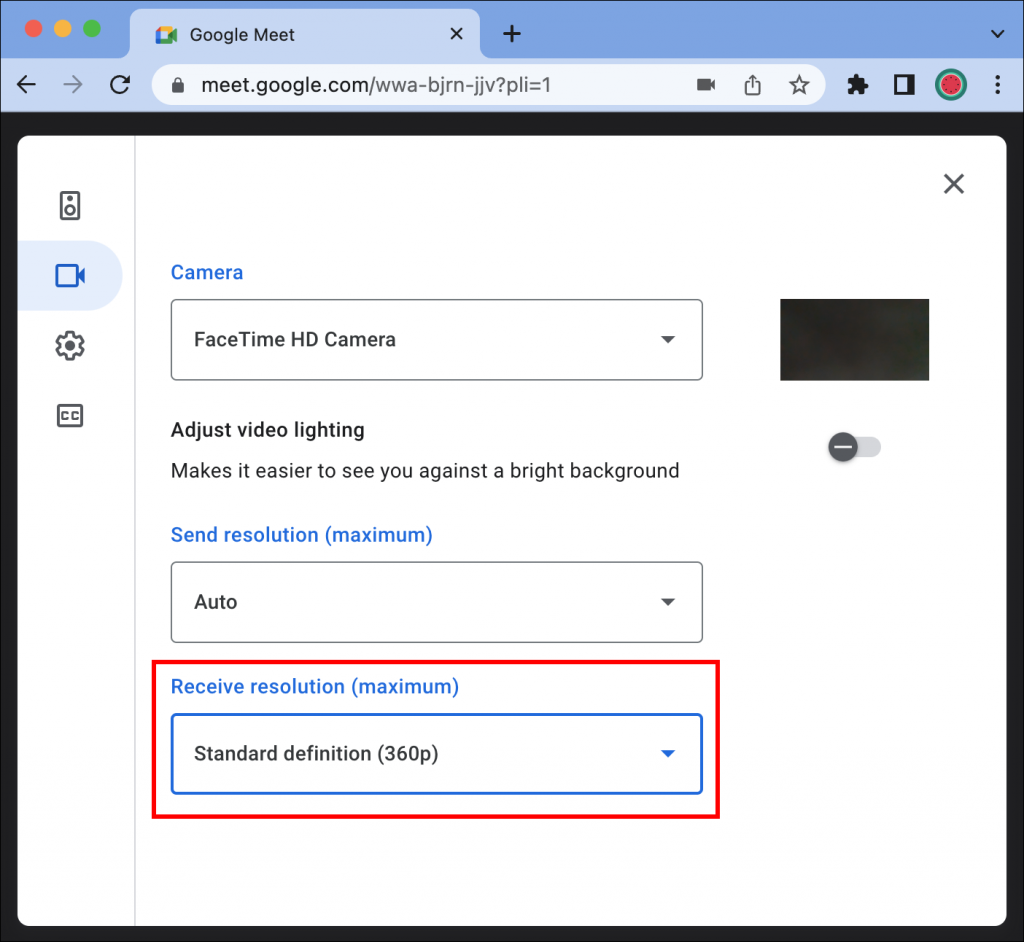
Task: Go back with the browser back arrow
Action: [x=26, y=85]
